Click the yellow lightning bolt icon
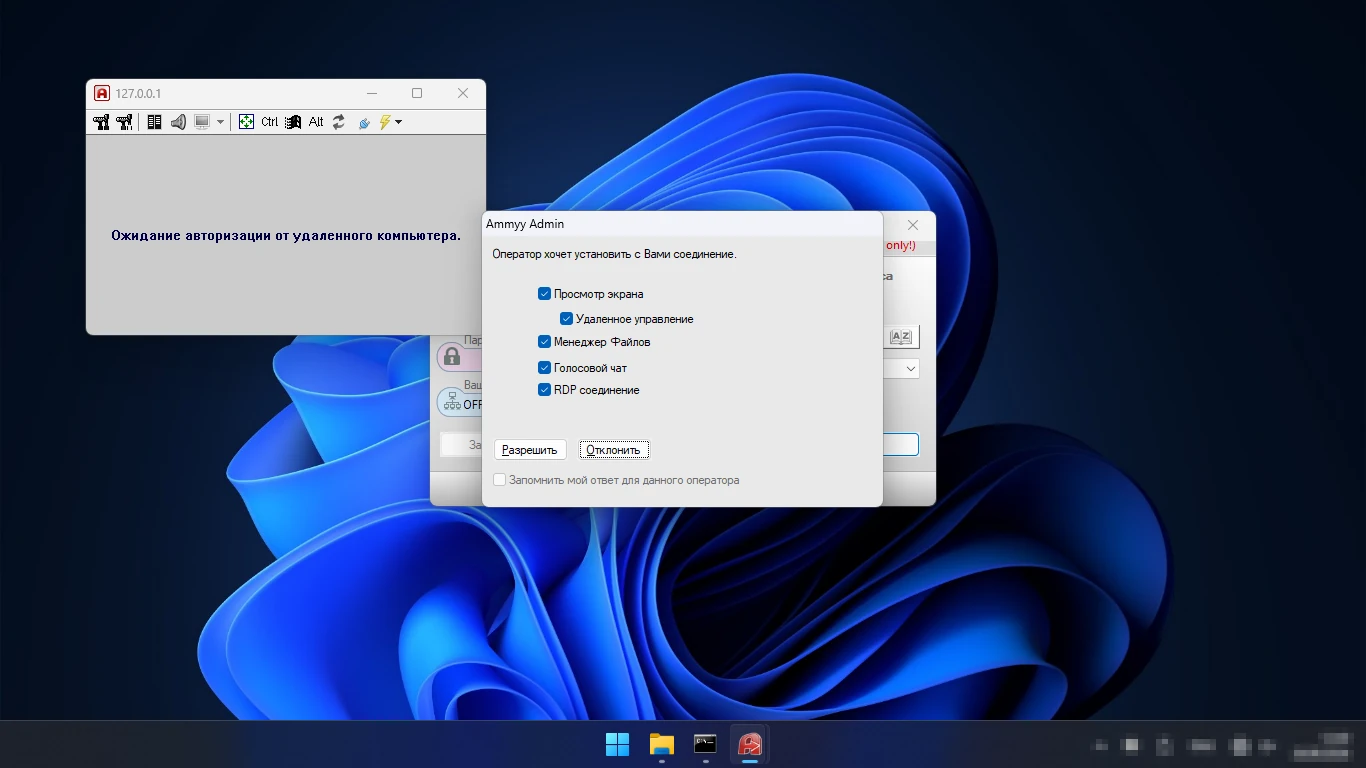1366x768 pixels. (x=385, y=122)
